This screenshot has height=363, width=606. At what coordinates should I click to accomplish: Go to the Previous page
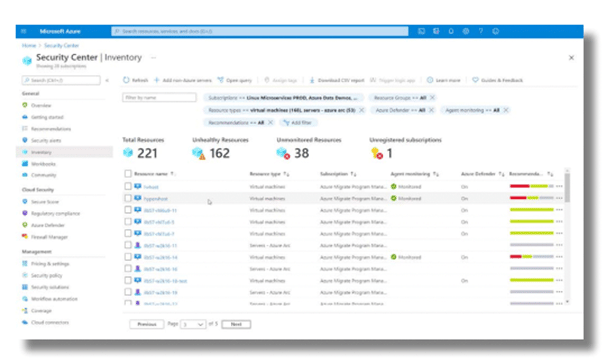pos(147,324)
